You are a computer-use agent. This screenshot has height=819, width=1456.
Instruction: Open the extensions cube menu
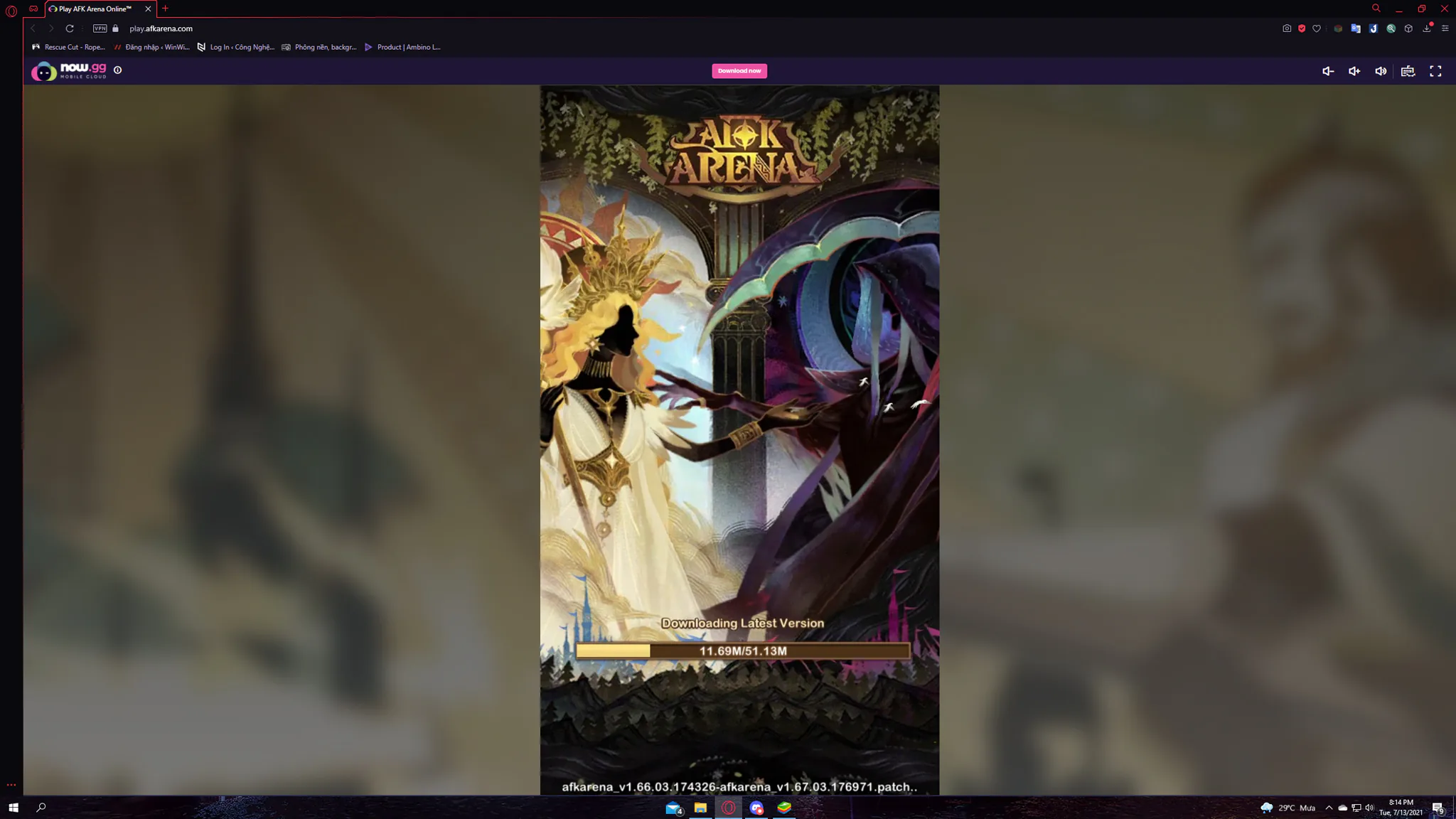1408,28
